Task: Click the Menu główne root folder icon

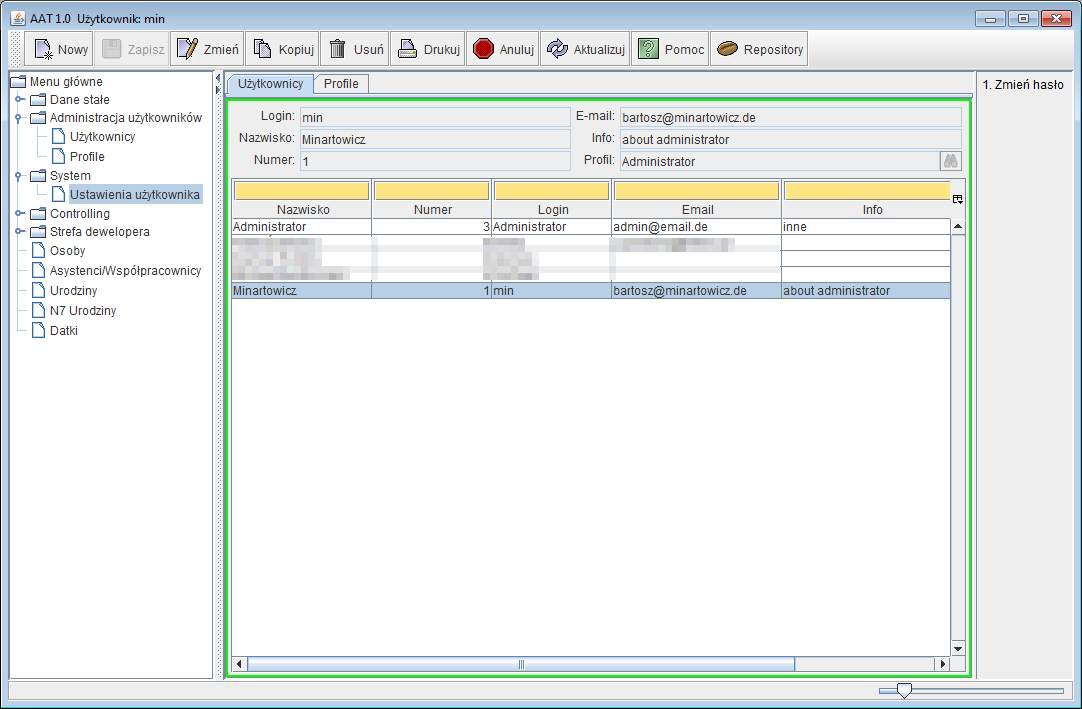Action: pyautogui.click(x=18, y=81)
